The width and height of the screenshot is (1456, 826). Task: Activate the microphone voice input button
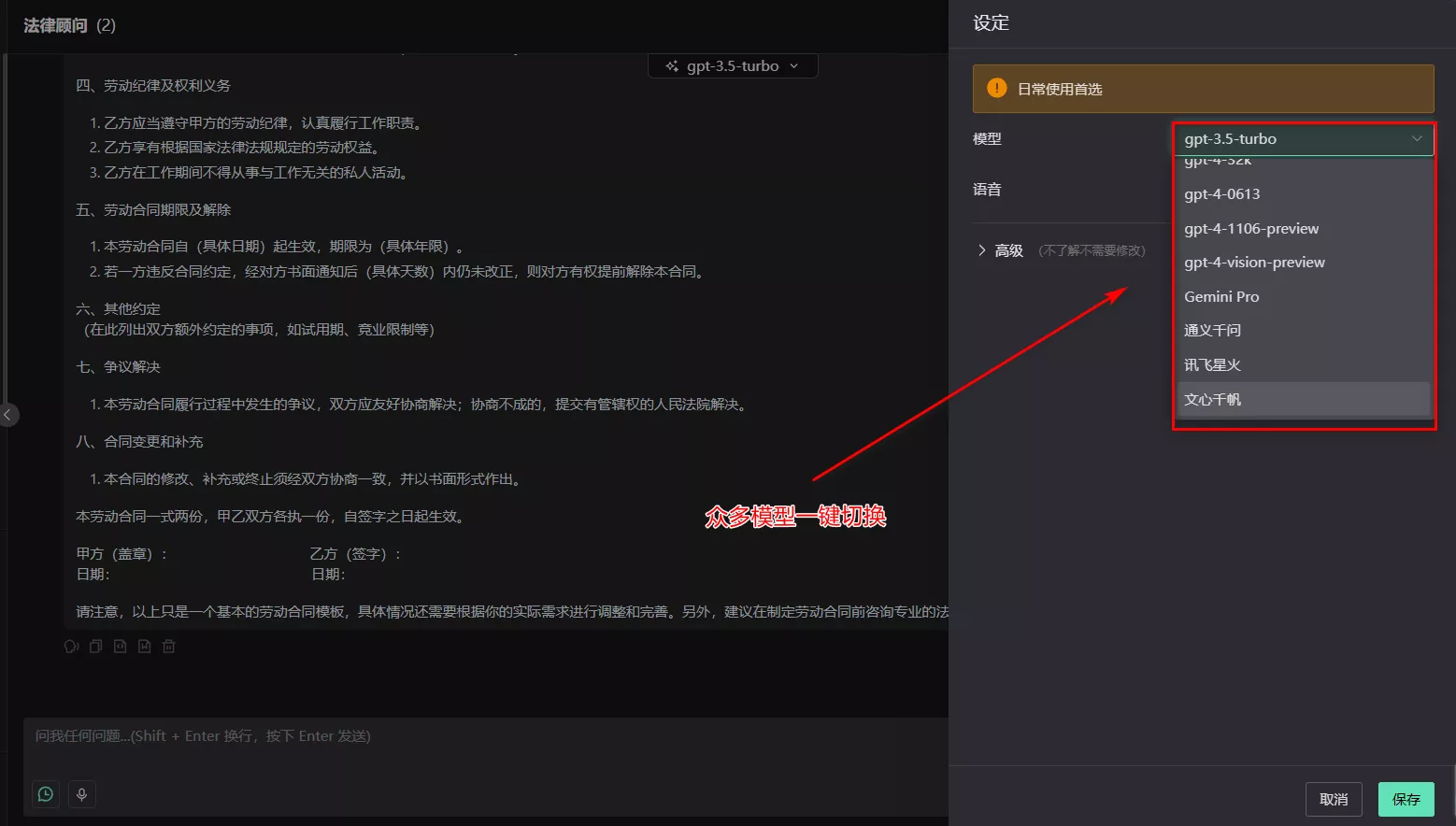pos(82,794)
